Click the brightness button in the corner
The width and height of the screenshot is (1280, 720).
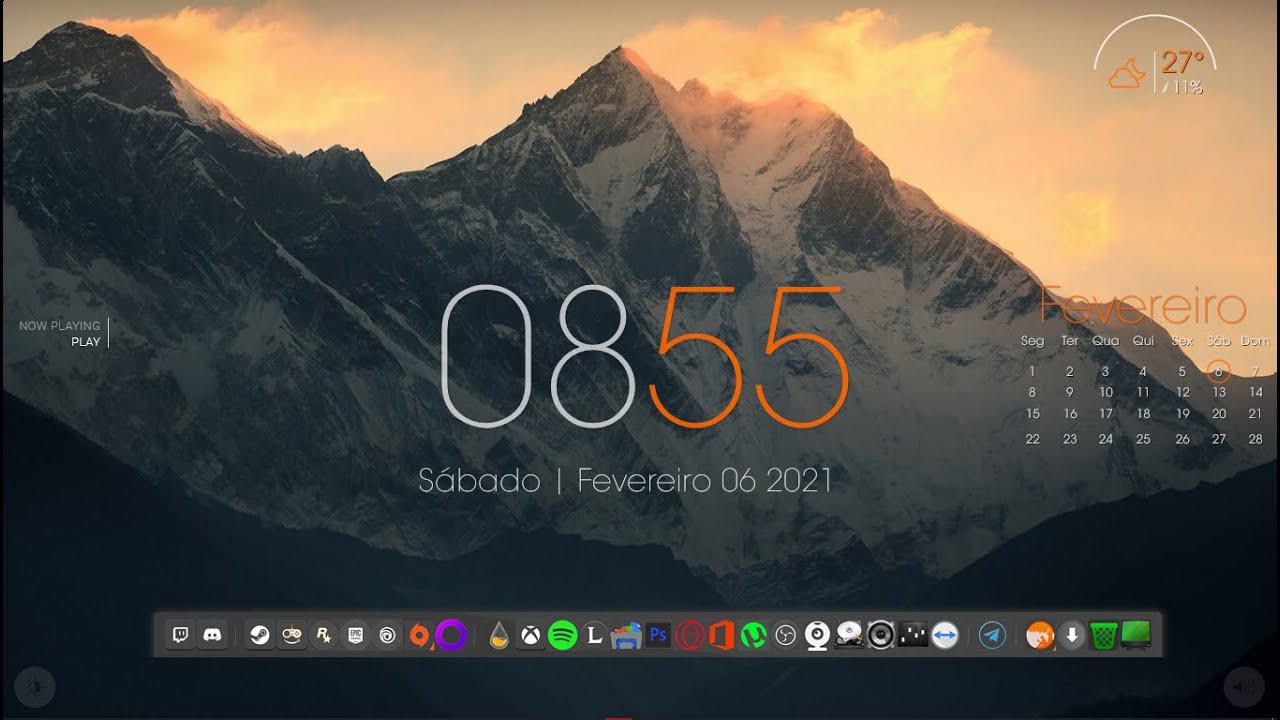[34, 686]
